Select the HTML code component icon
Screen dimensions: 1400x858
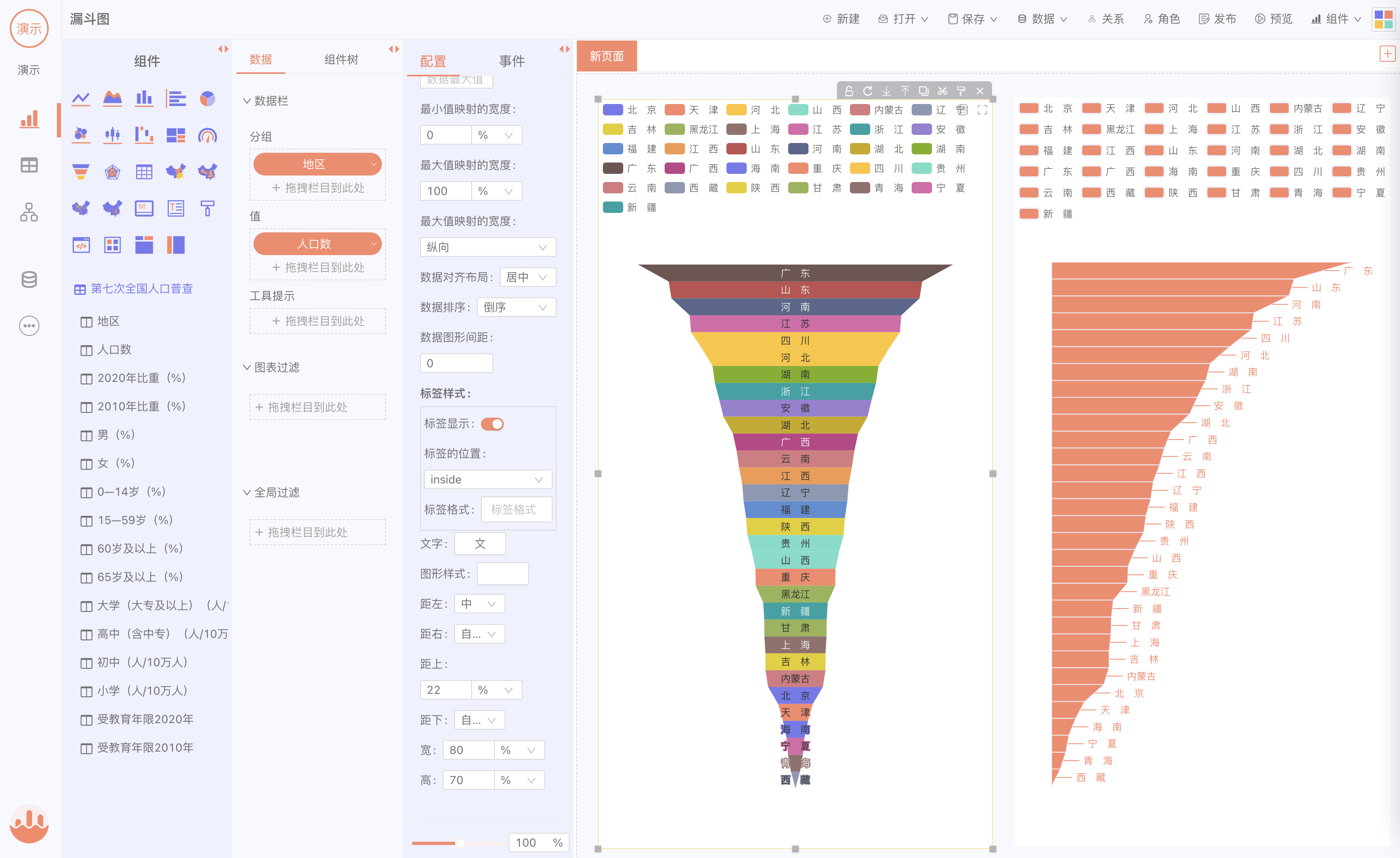click(x=81, y=245)
